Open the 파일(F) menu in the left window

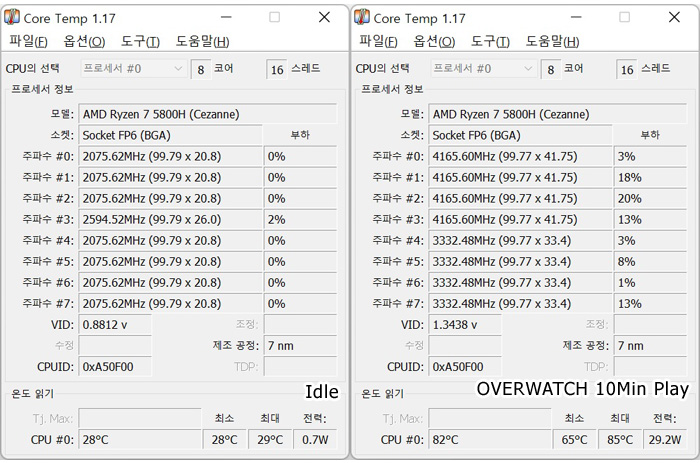click(28, 41)
